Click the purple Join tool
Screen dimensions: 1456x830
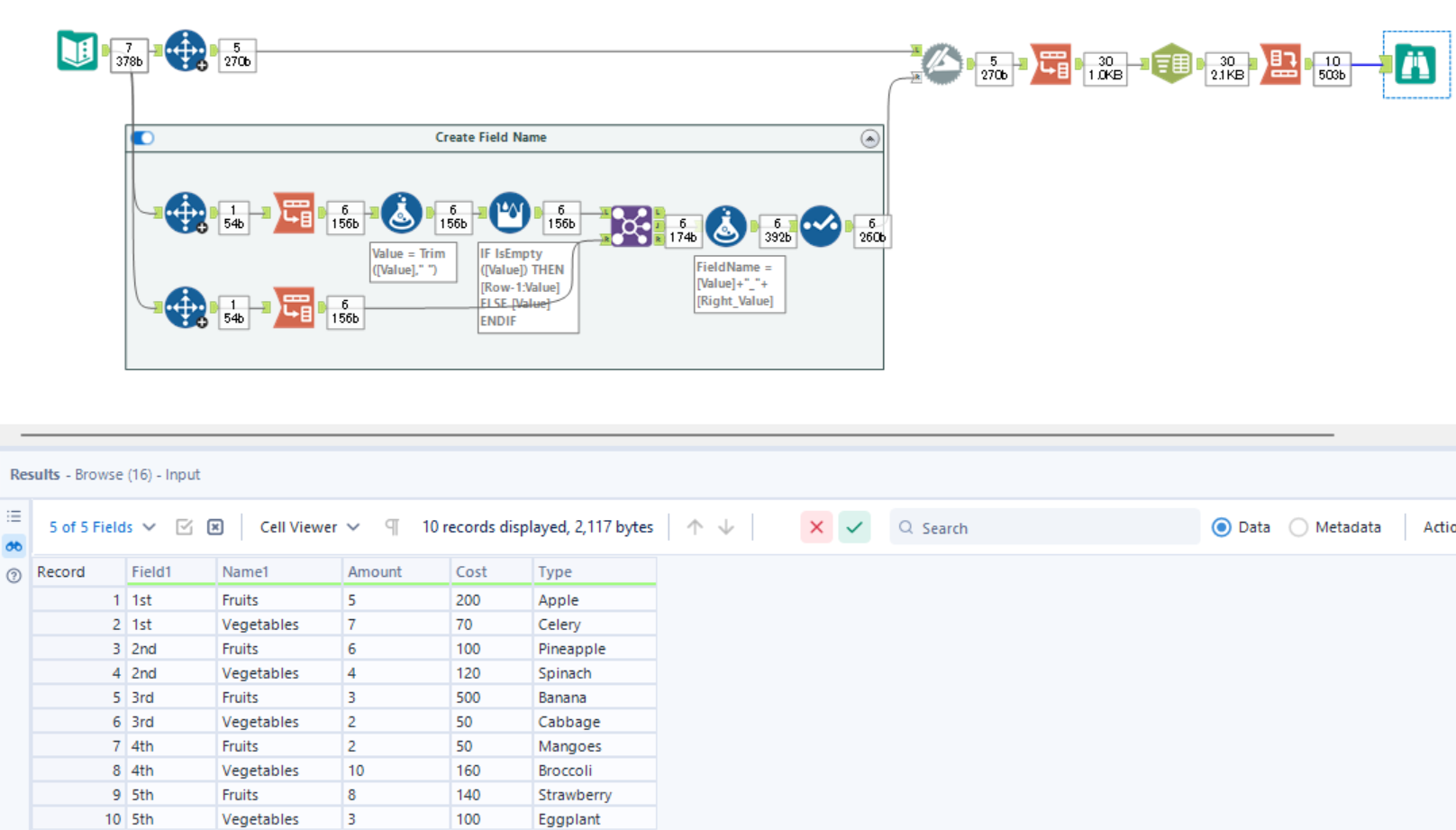[x=633, y=226]
